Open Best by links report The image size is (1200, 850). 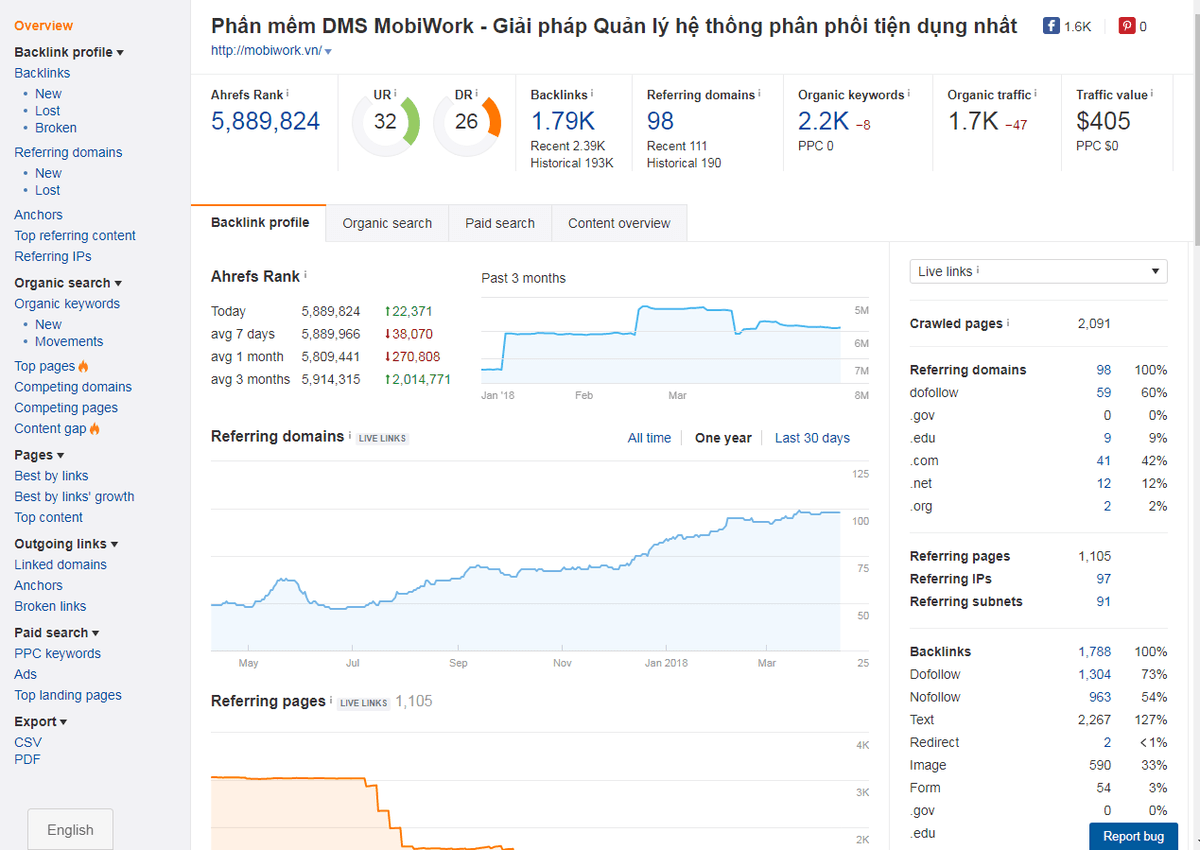[51, 476]
